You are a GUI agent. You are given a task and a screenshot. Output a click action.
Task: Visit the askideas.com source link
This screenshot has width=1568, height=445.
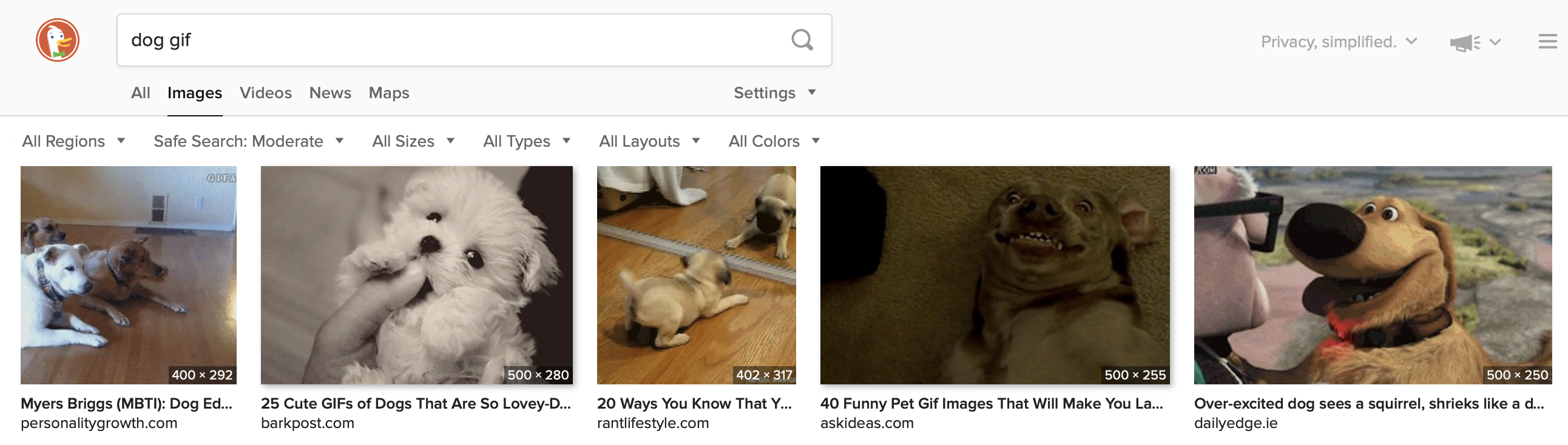pyautogui.click(x=866, y=423)
